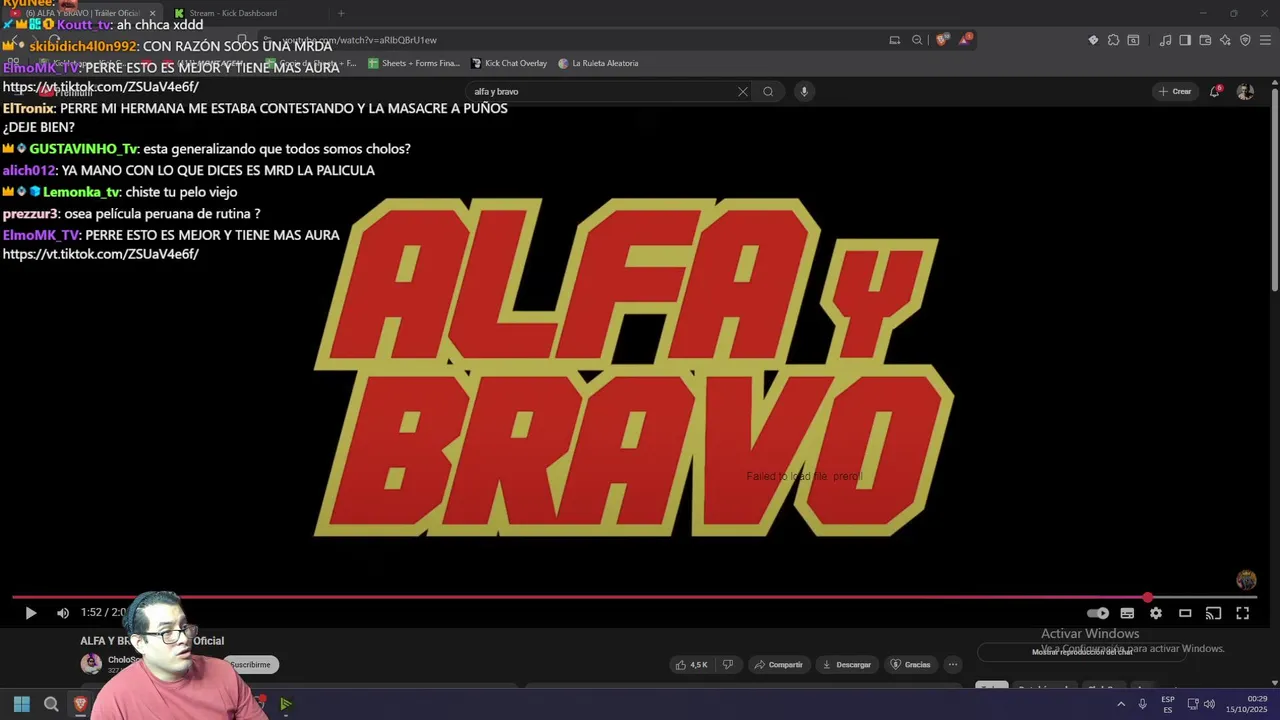Show hidden system tray icons

point(1120,704)
